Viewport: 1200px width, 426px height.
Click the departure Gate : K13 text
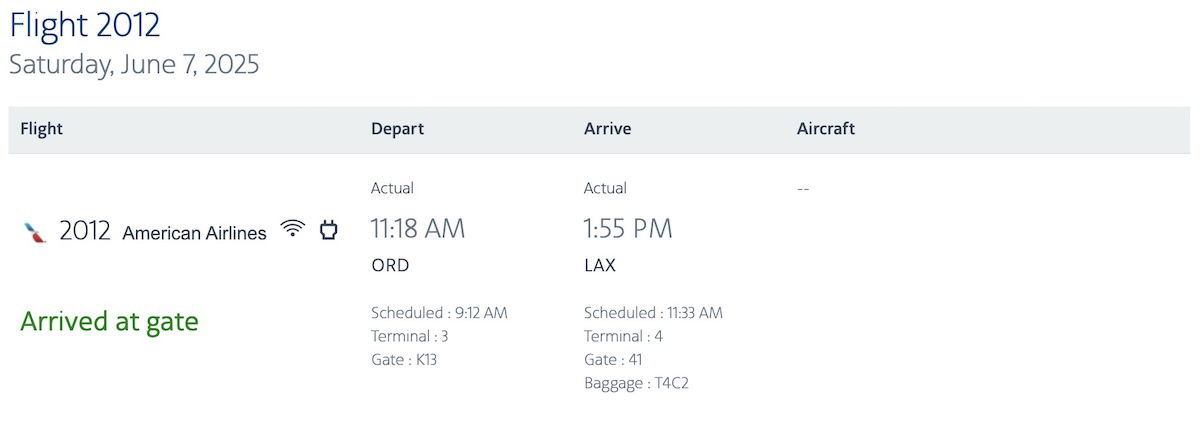click(x=404, y=360)
